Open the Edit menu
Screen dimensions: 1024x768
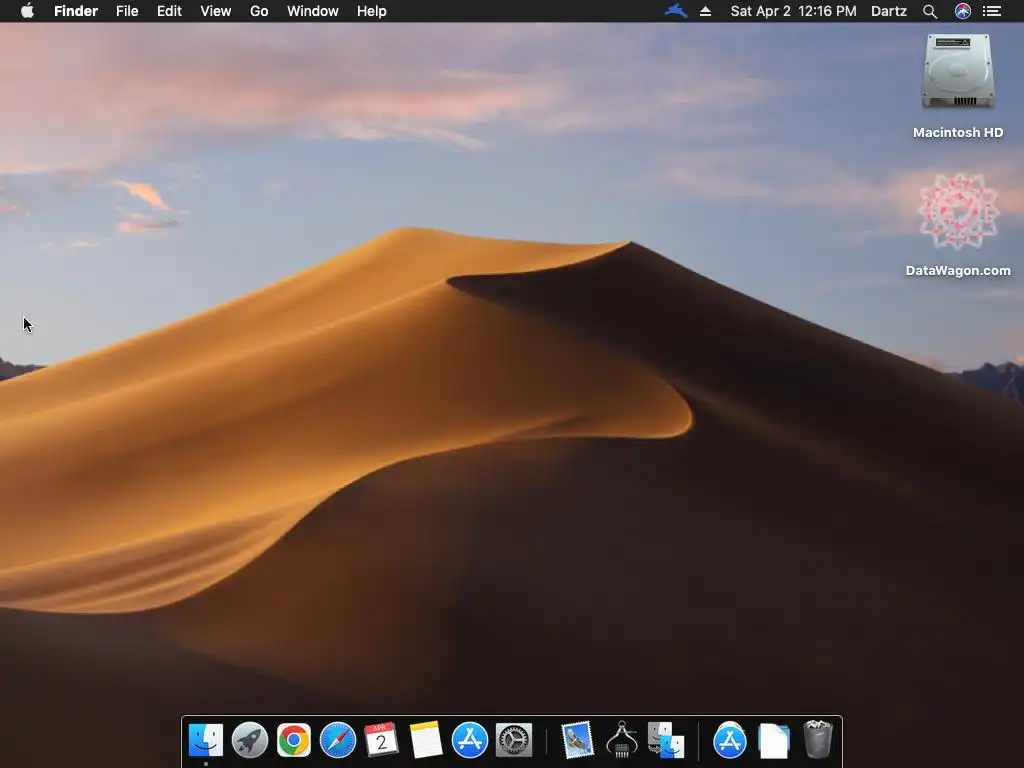click(x=169, y=11)
